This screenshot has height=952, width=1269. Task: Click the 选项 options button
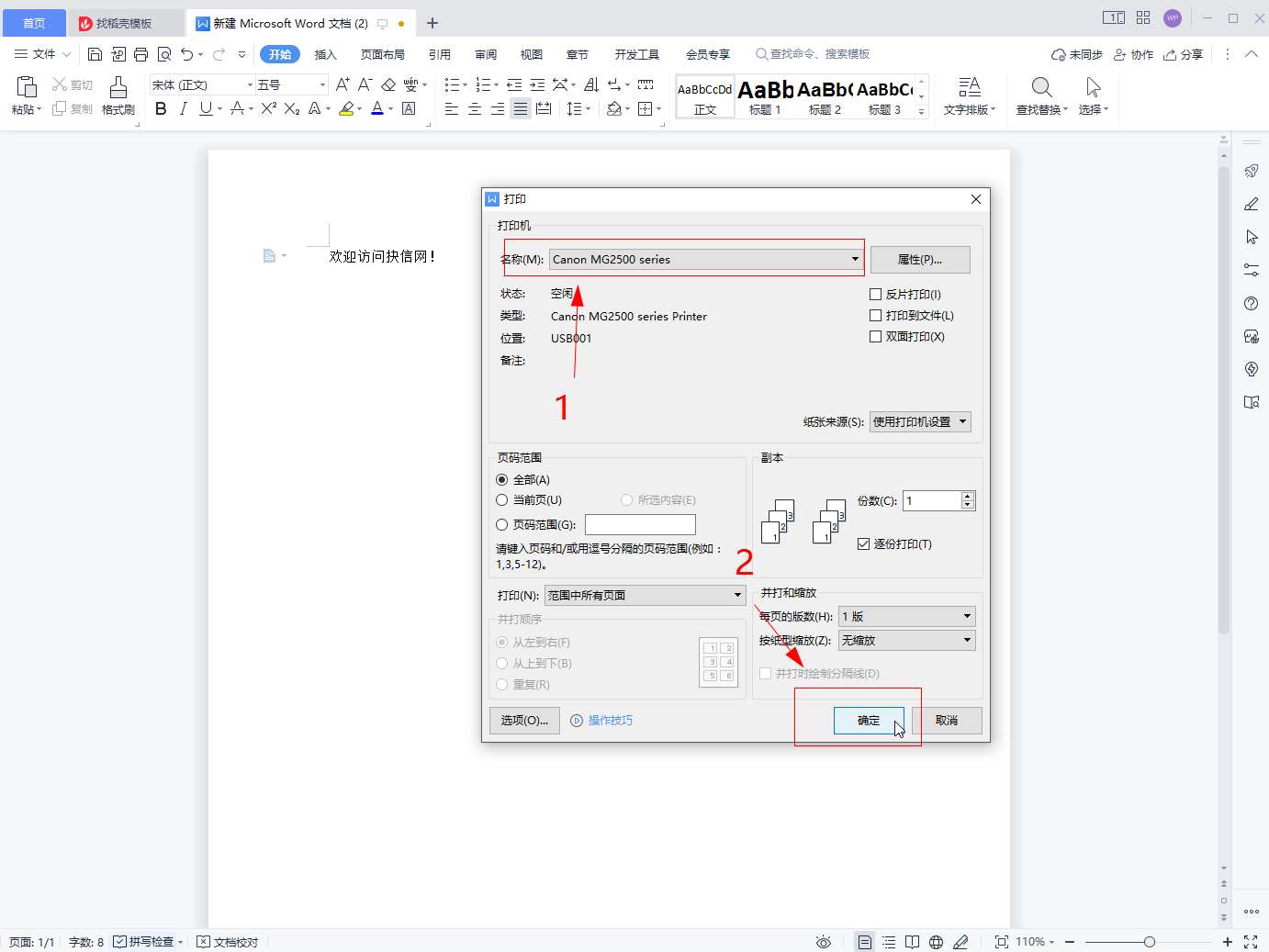[524, 721]
